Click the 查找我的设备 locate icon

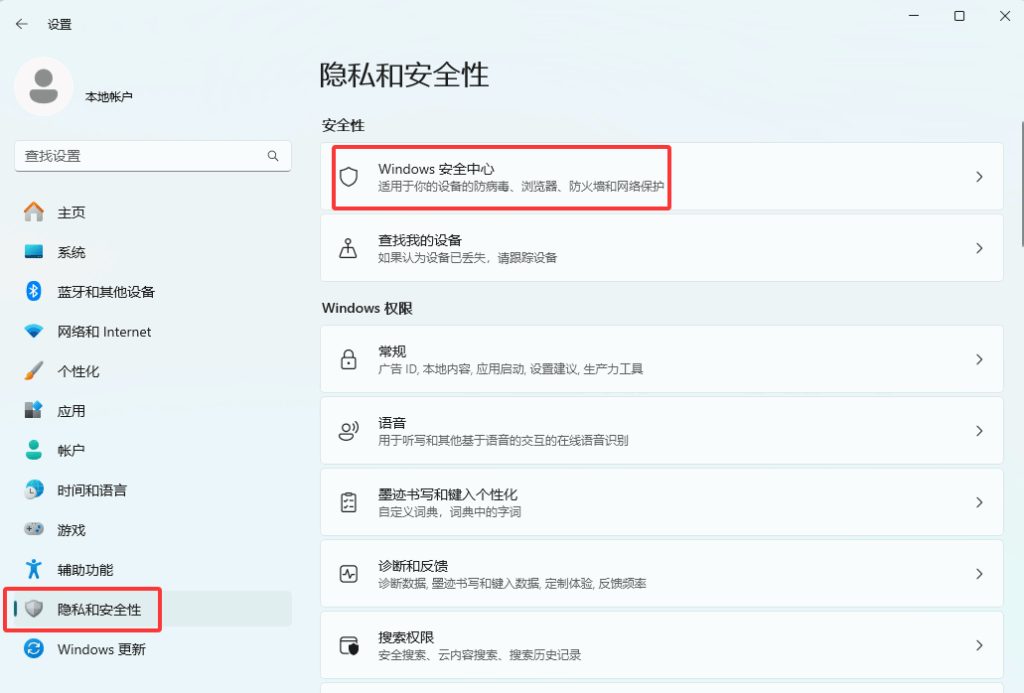(348, 248)
